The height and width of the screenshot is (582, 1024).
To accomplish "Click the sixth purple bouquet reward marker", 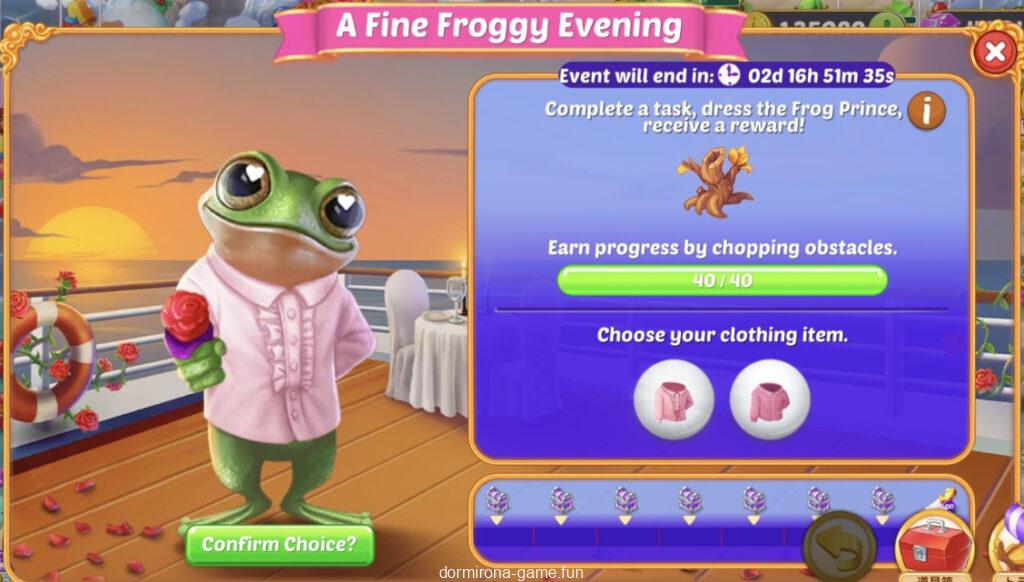I will [818, 504].
